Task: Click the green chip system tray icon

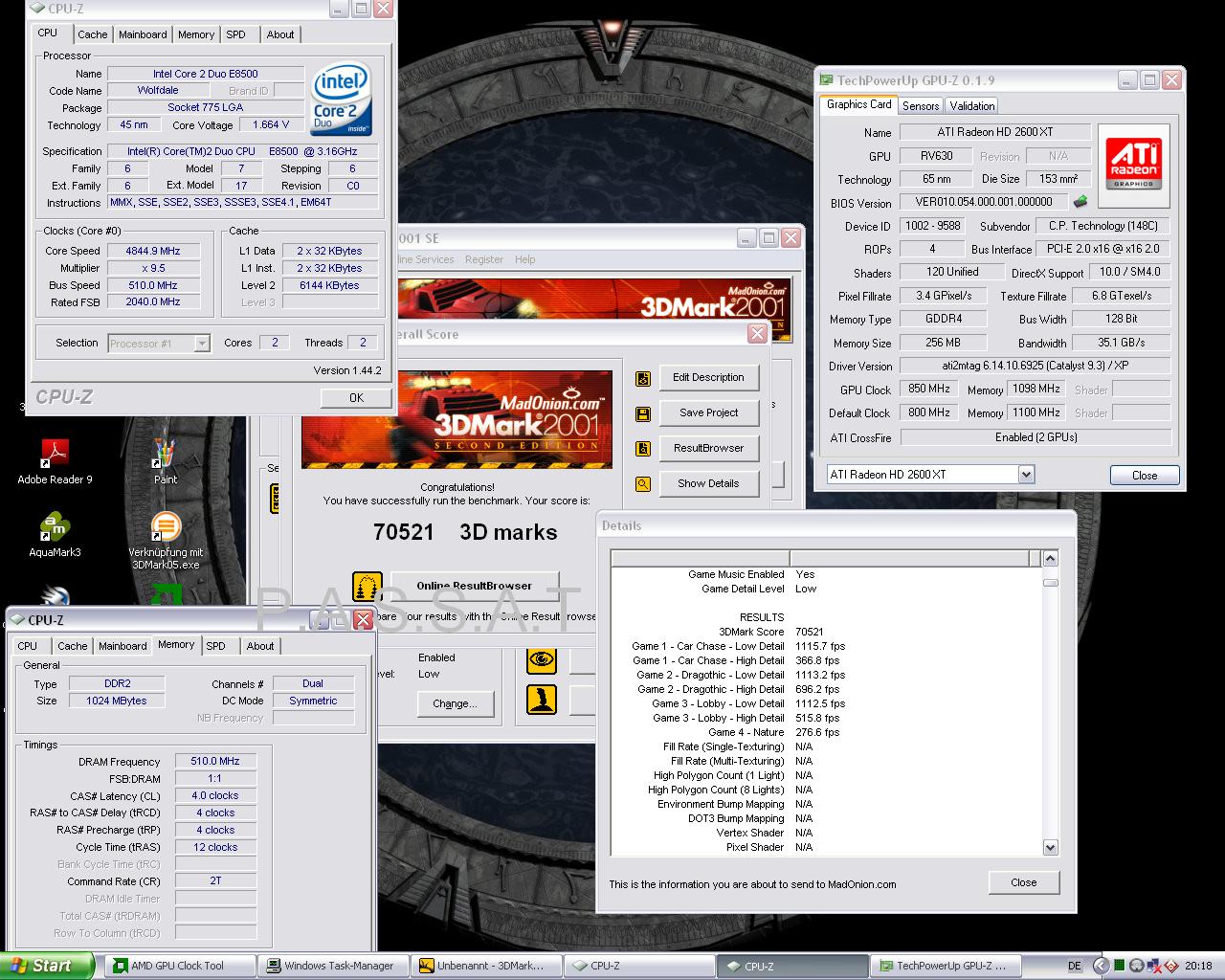Action: click(x=1118, y=966)
